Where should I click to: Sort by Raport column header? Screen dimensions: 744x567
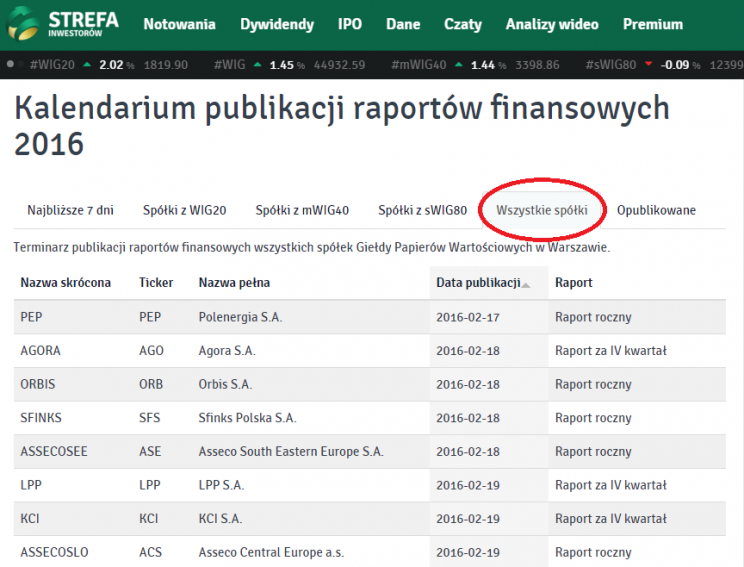coord(574,283)
